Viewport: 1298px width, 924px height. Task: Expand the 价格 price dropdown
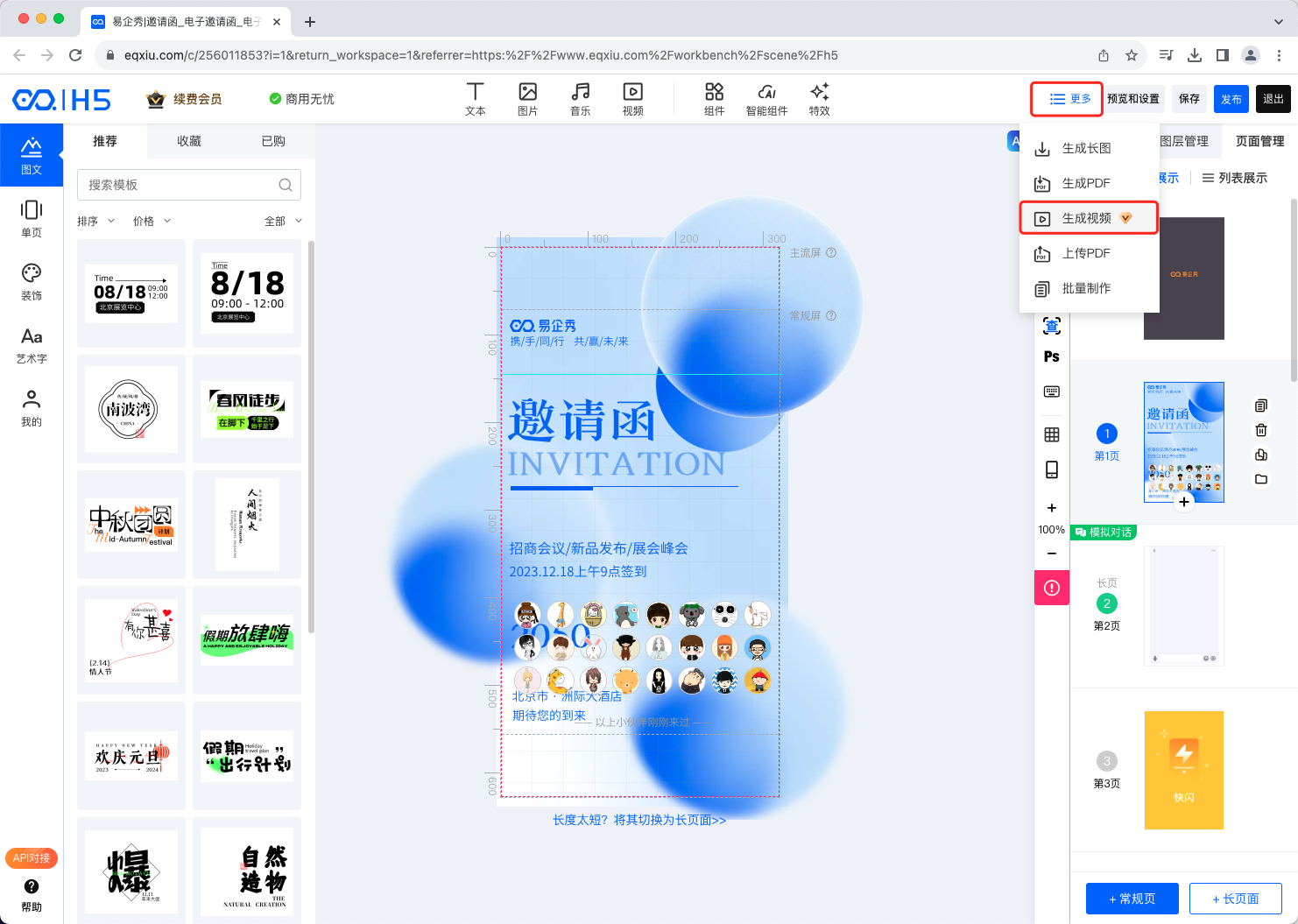pos(152,221)
